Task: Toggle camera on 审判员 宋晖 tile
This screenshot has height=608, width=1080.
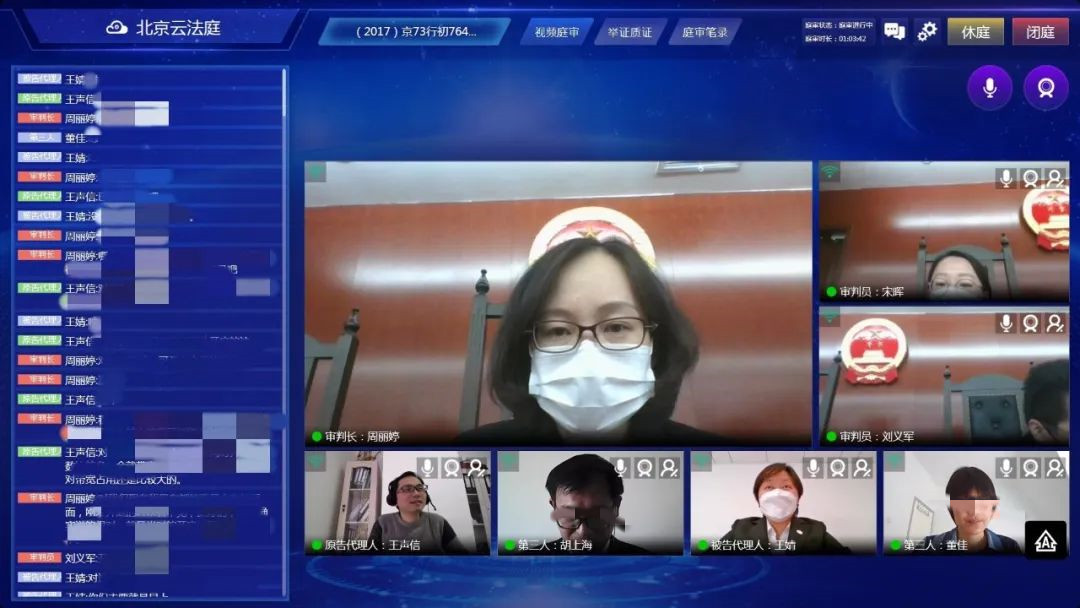Action: tap(1030, 178)
